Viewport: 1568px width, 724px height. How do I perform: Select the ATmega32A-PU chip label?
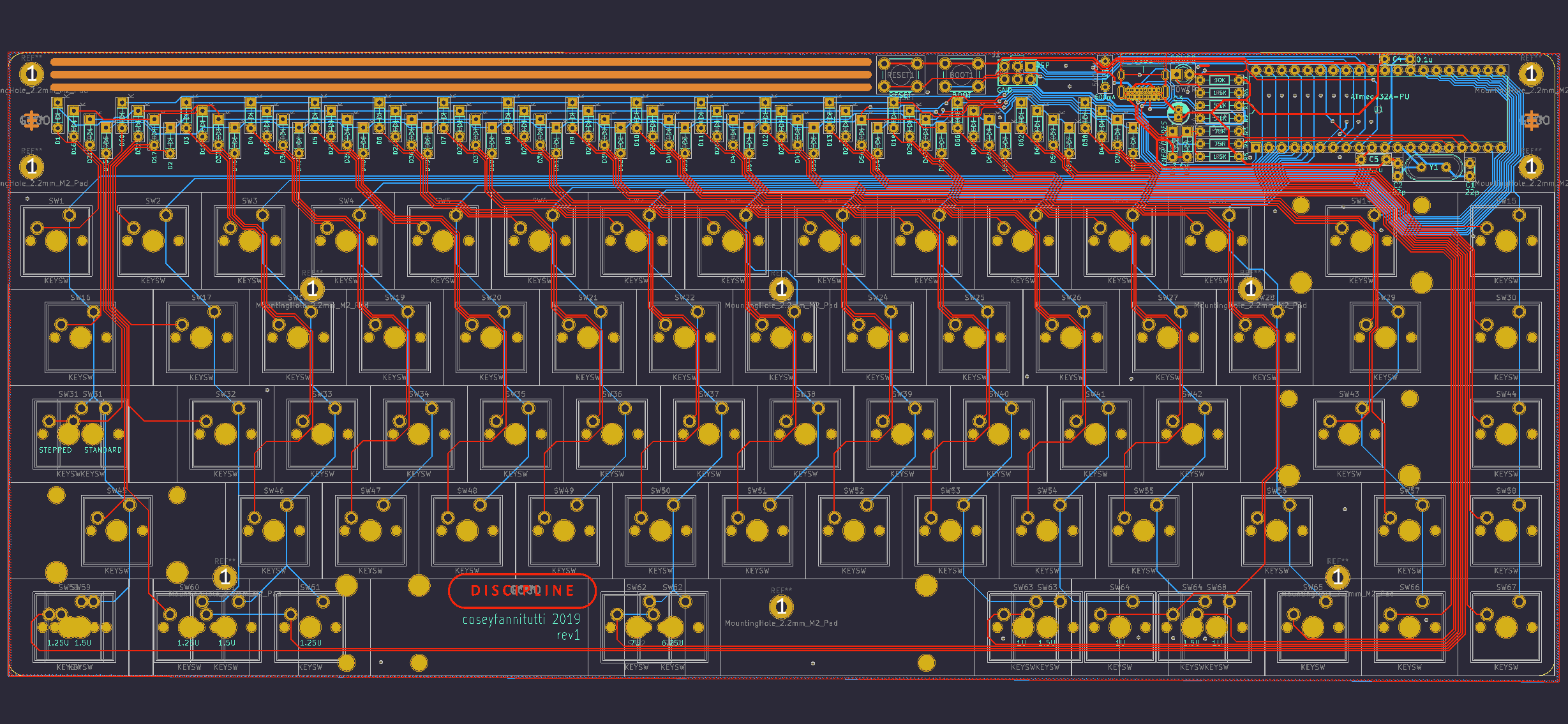point(1380,97)
